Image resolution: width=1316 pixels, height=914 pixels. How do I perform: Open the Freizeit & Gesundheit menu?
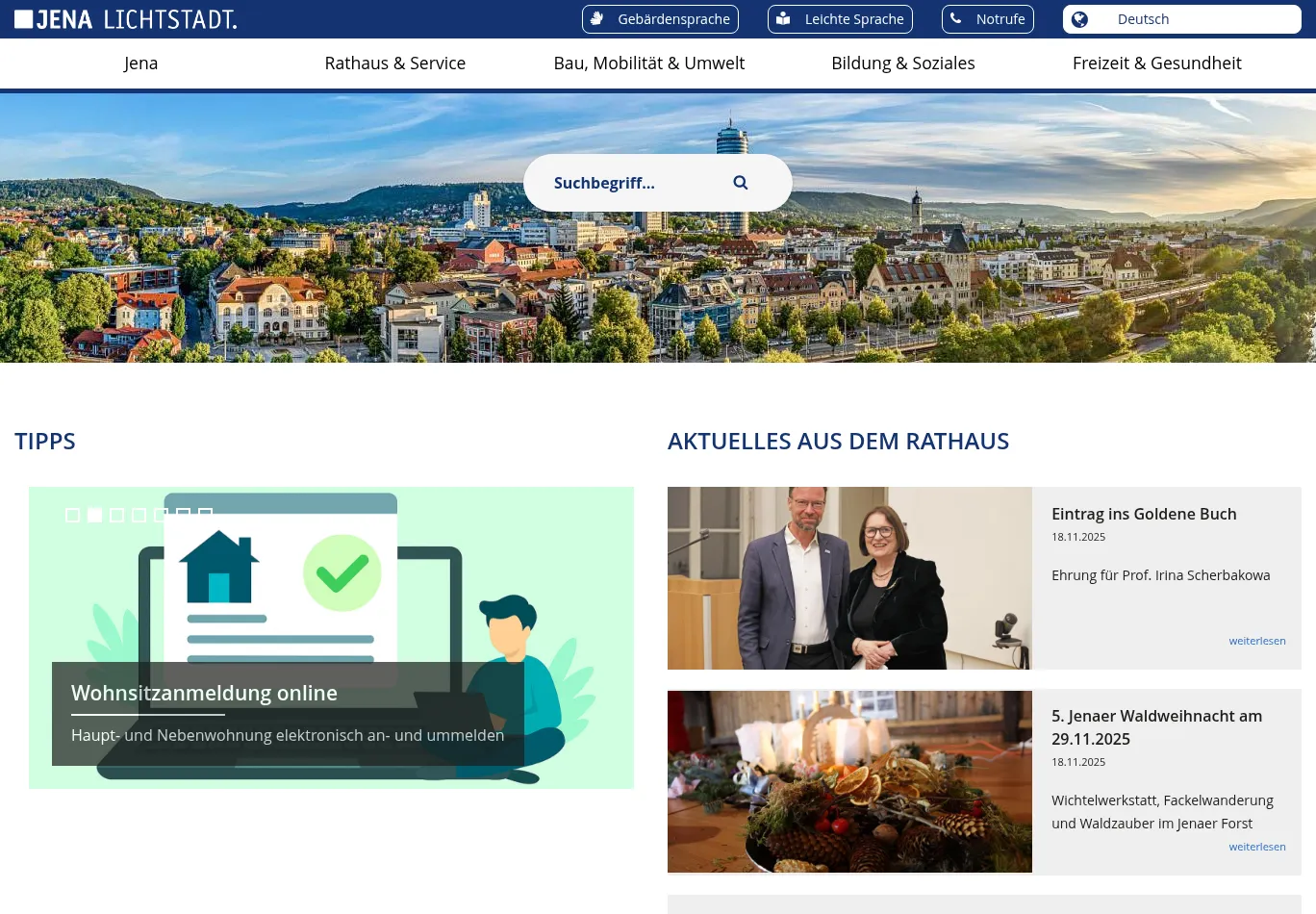click(x=1156, y=63)
